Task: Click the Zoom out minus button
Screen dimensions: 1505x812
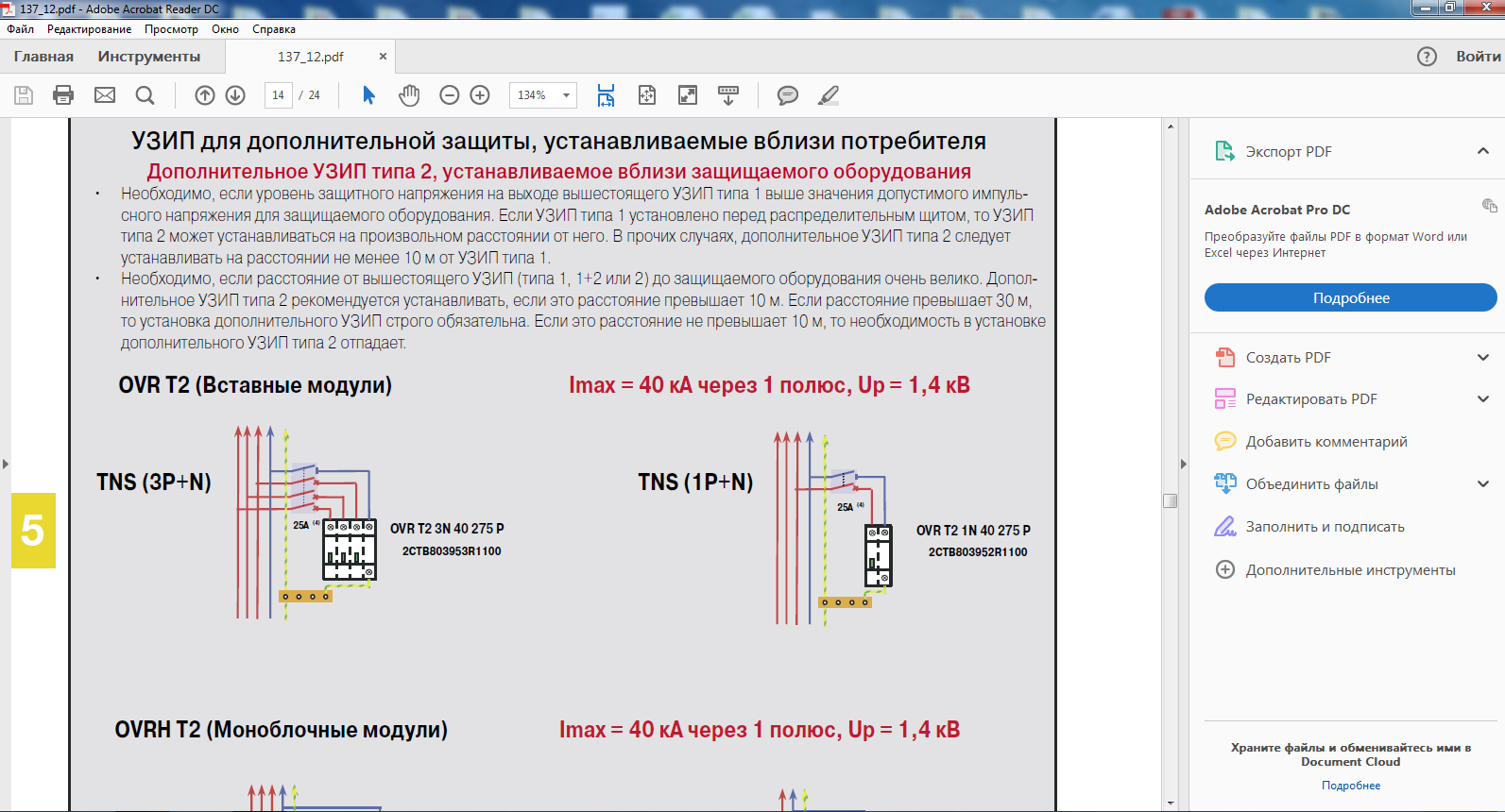Action: pos(450,95)
